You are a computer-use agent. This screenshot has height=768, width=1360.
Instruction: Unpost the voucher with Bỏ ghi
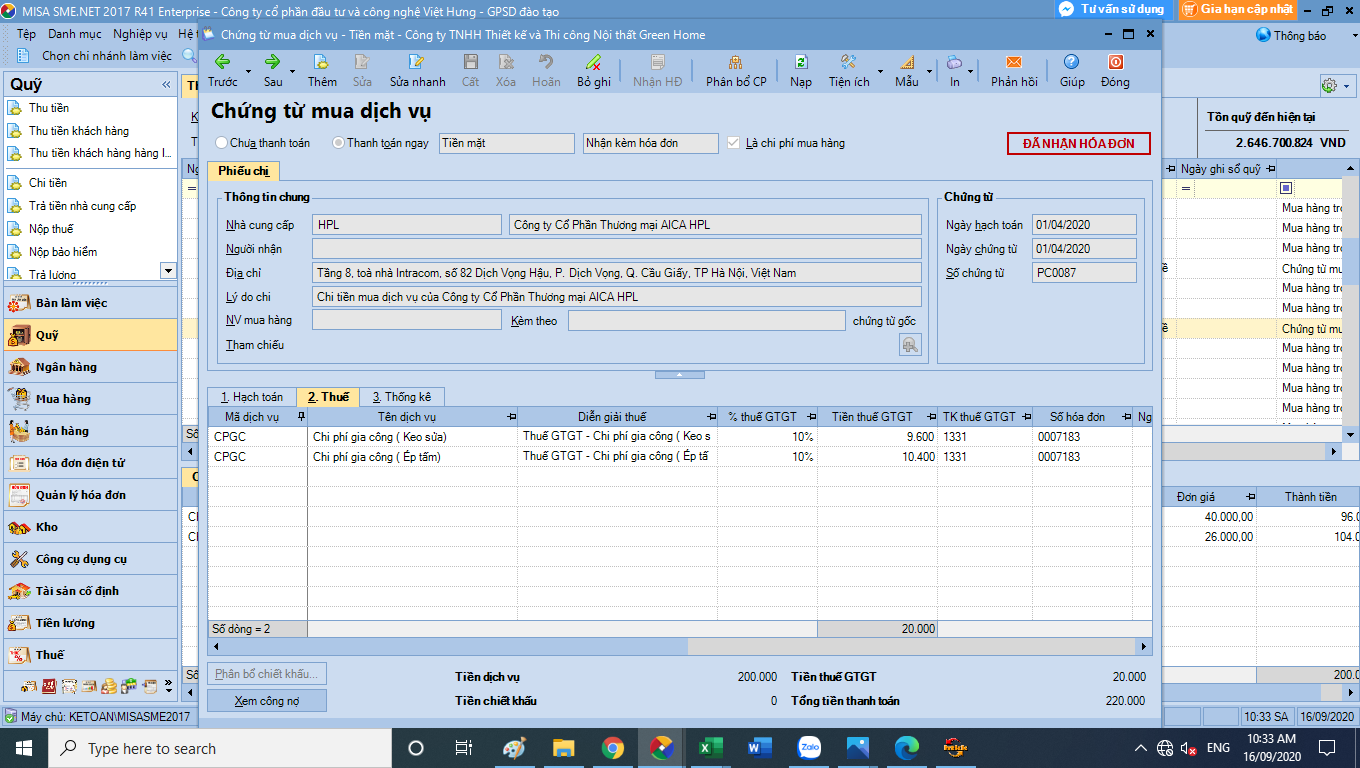(594, 70)
